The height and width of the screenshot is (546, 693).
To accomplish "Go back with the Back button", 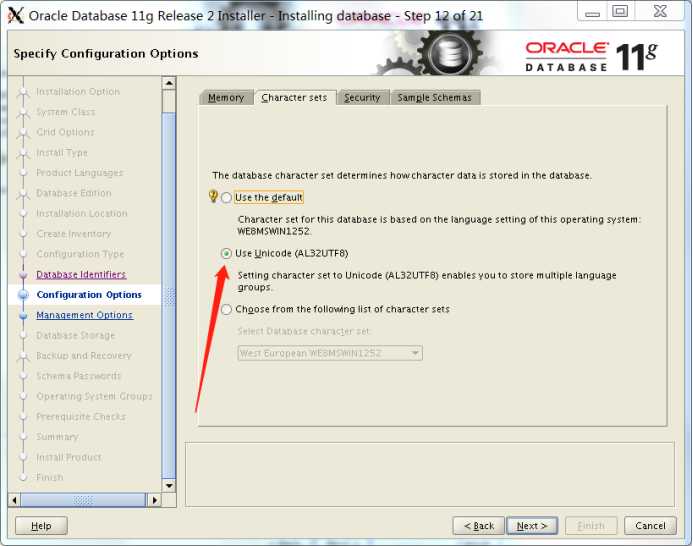I will coord(479,526).
